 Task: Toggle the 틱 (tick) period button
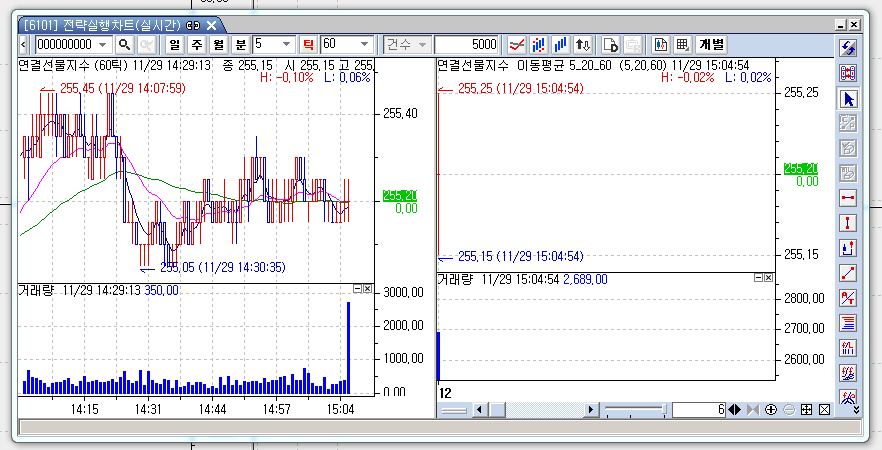(308, 45)
